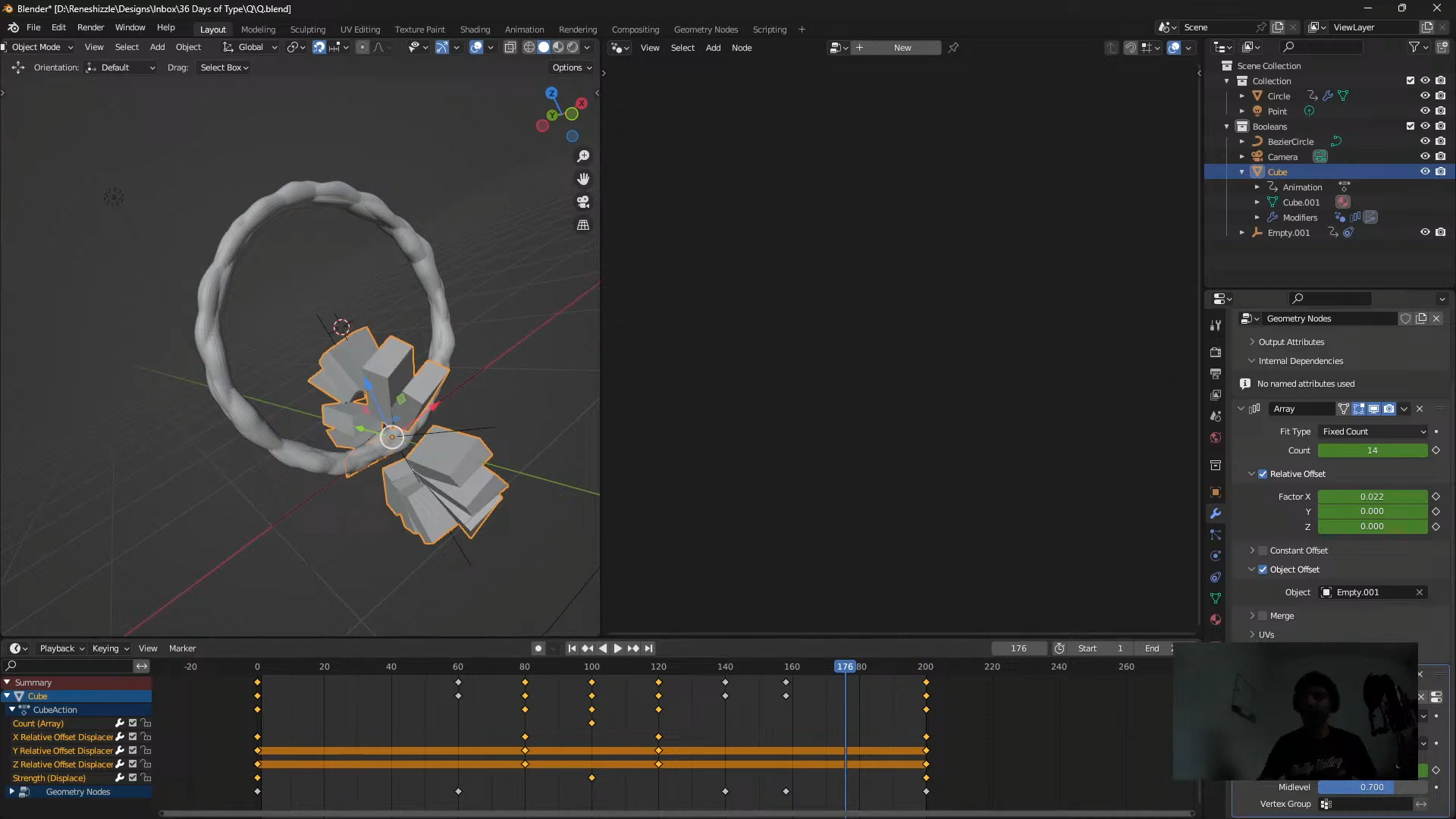Click the New node tree button
The height and width of the screenshot is (819, 1456).
tap(902, 48)
